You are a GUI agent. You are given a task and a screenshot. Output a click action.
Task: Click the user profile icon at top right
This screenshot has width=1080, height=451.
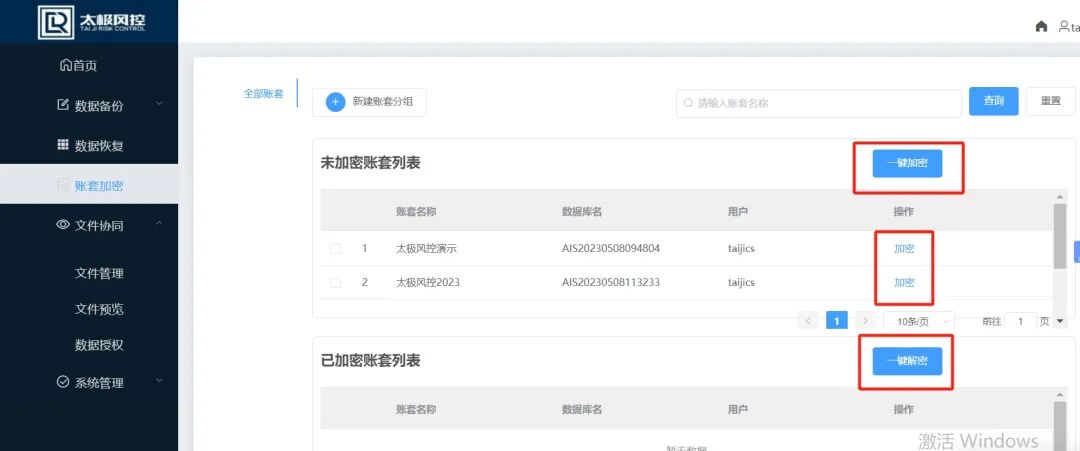click(1064, 26)
